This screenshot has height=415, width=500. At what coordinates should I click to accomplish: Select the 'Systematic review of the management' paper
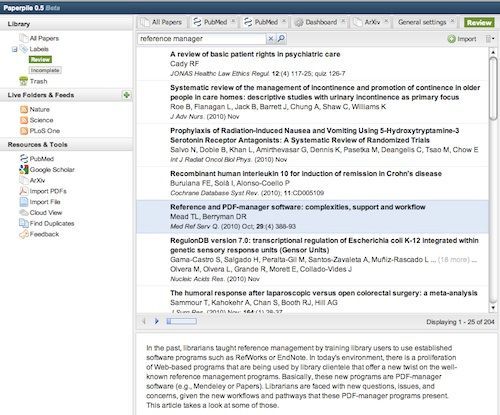pos(312,102)
